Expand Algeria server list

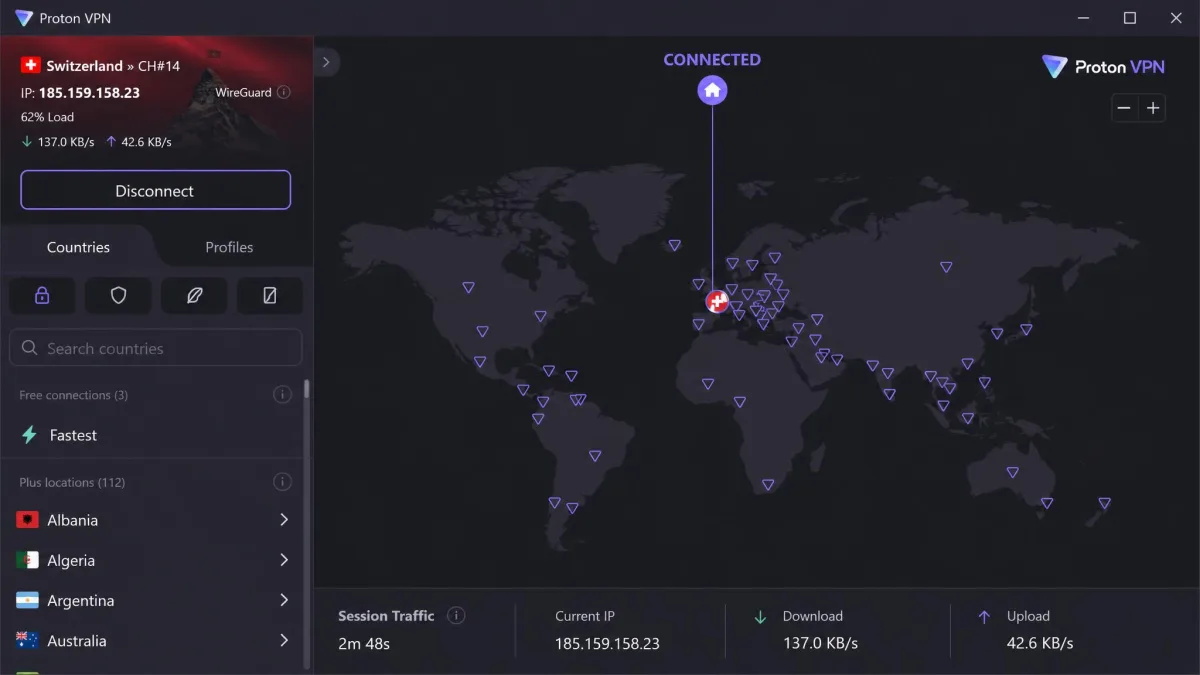284,560
